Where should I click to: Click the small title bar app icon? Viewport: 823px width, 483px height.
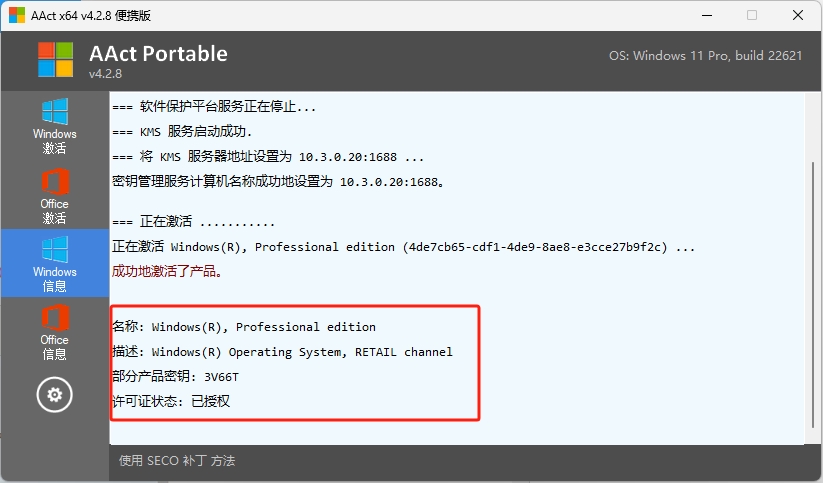17,15
